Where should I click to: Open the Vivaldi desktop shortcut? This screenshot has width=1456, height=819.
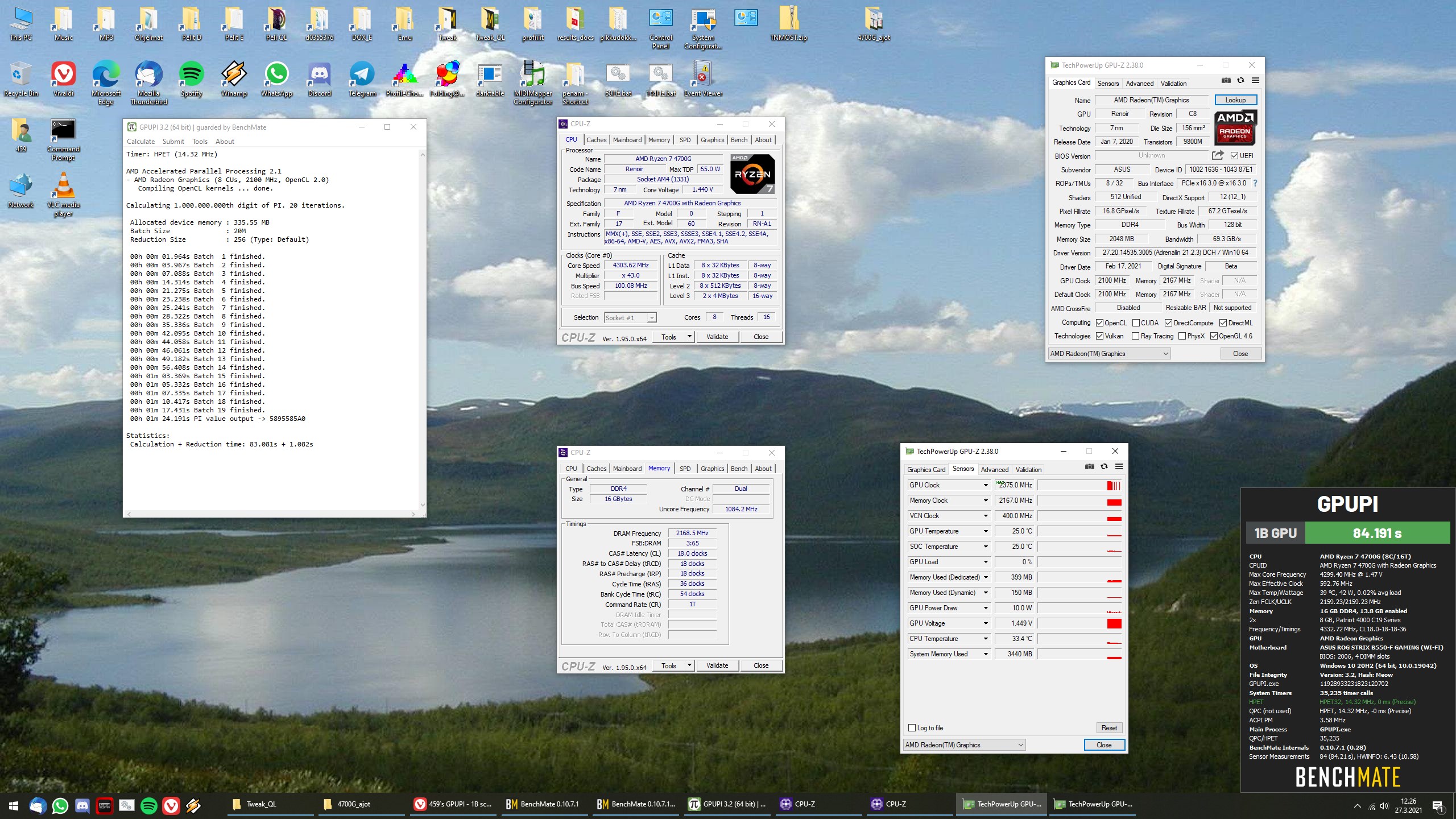pos(63,80)
